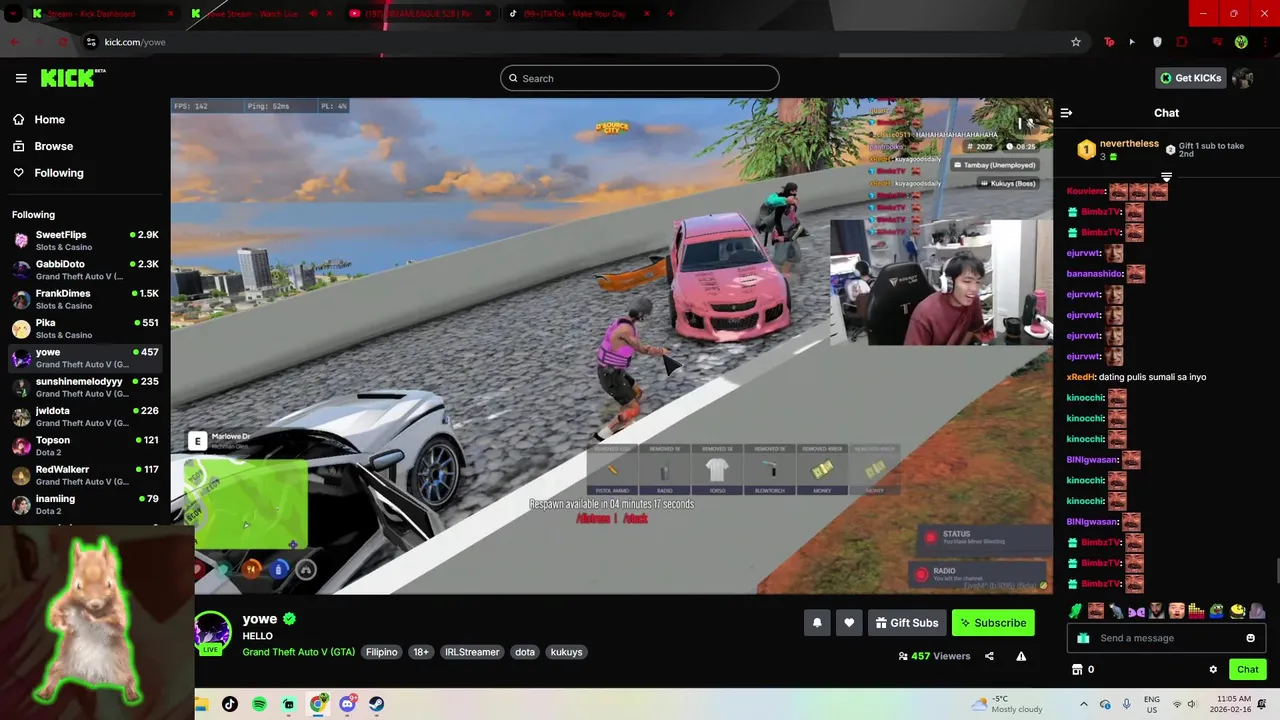Open FrankDimes channel from Following list
Viewport: 1280px width, 720px height.
[85, 299]
